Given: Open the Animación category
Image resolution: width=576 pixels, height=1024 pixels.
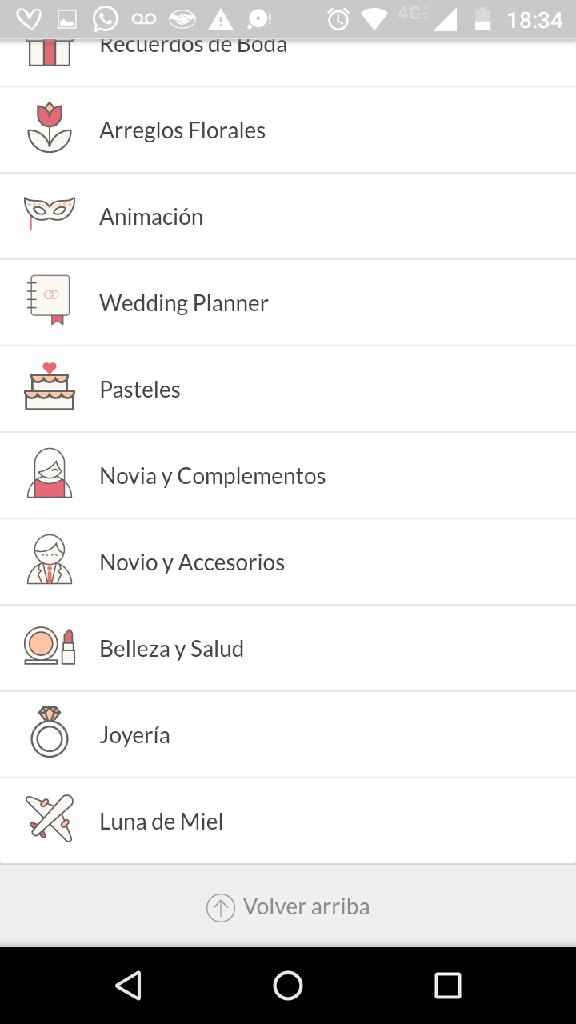Looking at the screenshot, I should coord(288,216).
